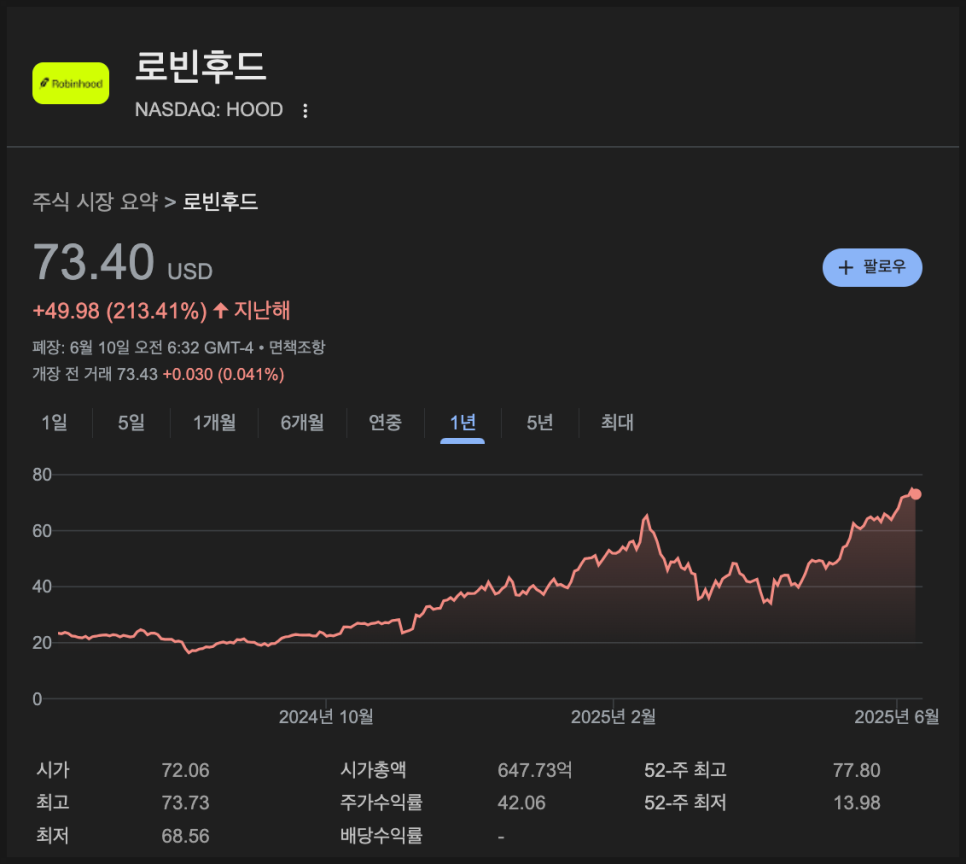Click the current price dot on chart
Image resolution: width=966 pixels, height=864 pixels.
[915, 494]
